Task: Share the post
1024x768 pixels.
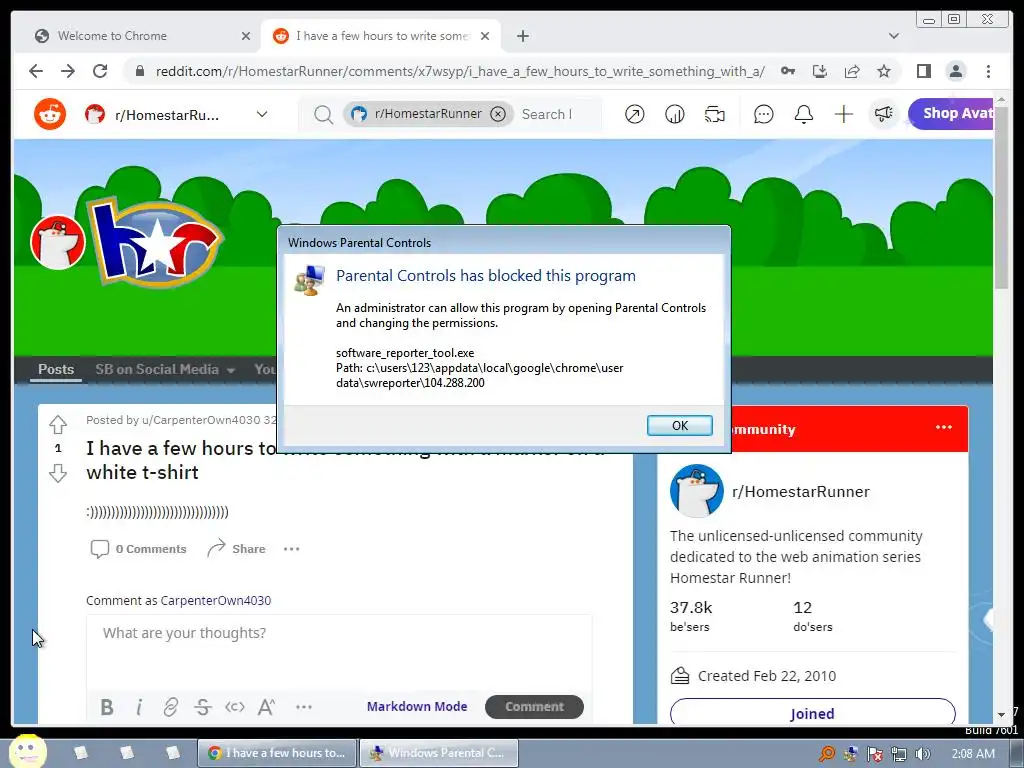Action: [x=236, y=549]
